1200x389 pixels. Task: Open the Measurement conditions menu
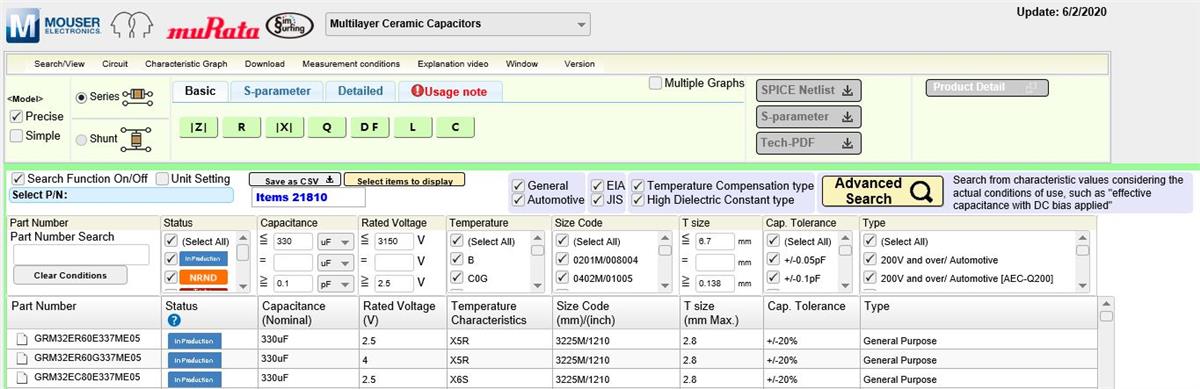point(351,64)
